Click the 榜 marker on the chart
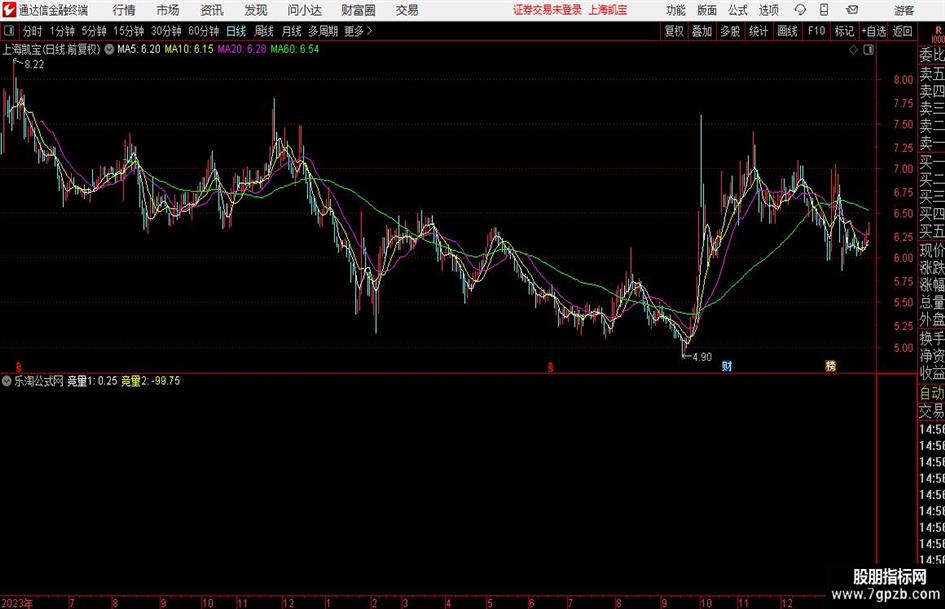 click(x=830, y=366)
